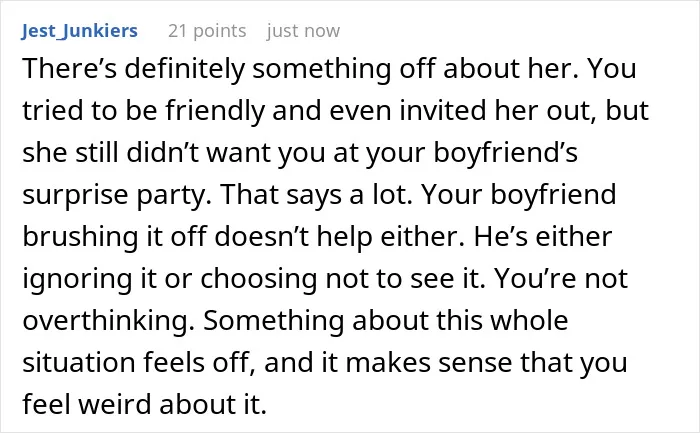Click the first word 'There's' in the comment
The image size is (700, 433).
coord(69,69)
